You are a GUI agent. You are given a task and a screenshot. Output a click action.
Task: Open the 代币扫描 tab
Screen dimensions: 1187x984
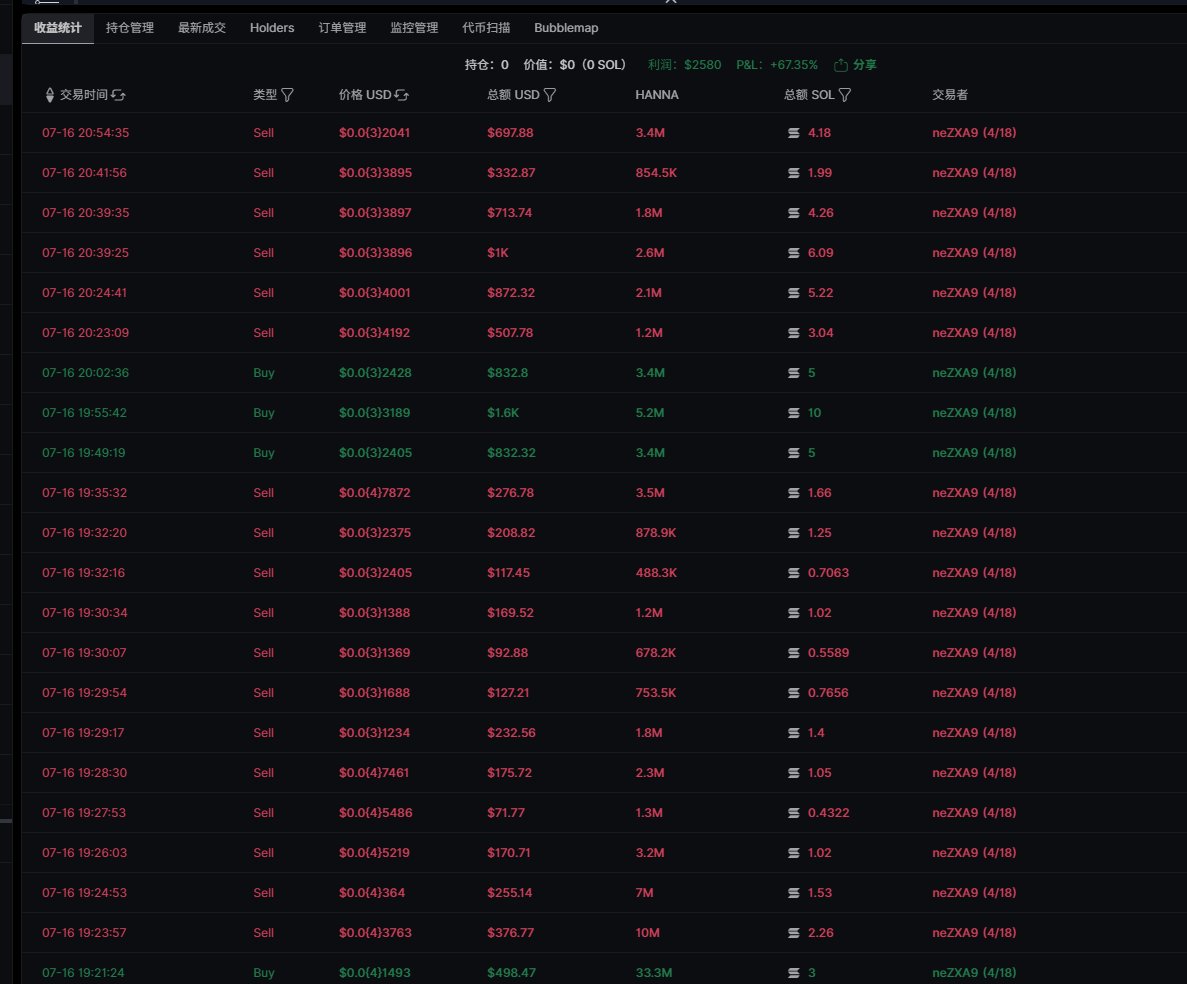tap(486, 28)
